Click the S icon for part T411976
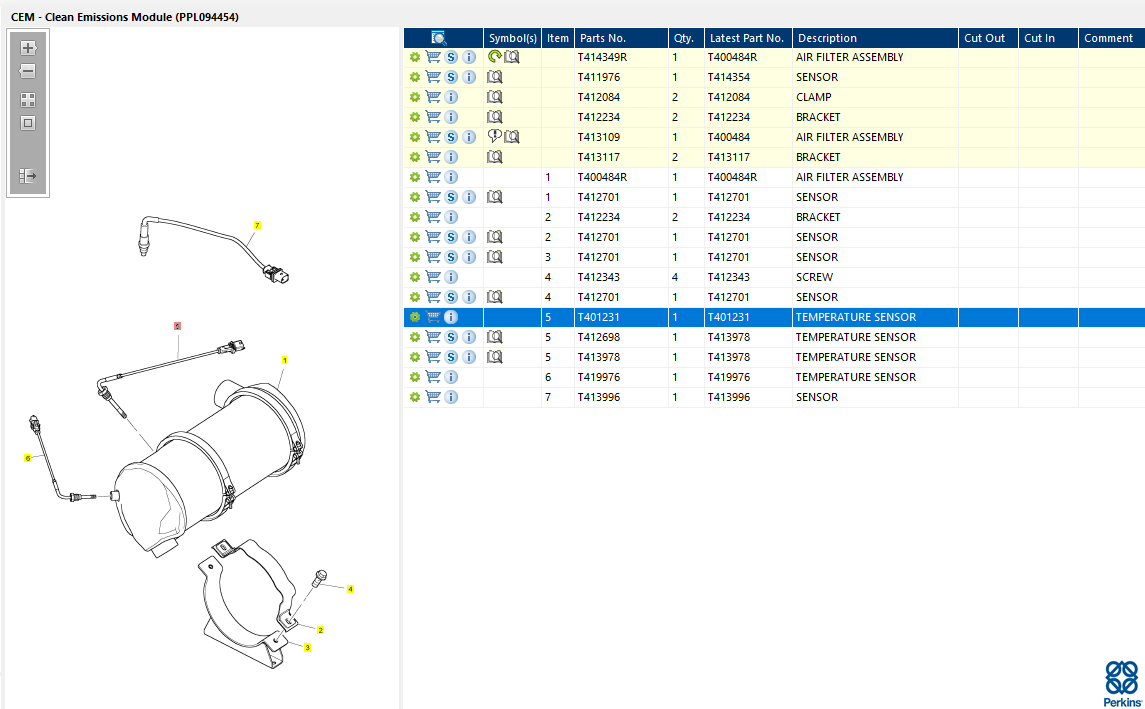Image resolution: width=1145 pixels, height=709 pixels. pos(451,77)
